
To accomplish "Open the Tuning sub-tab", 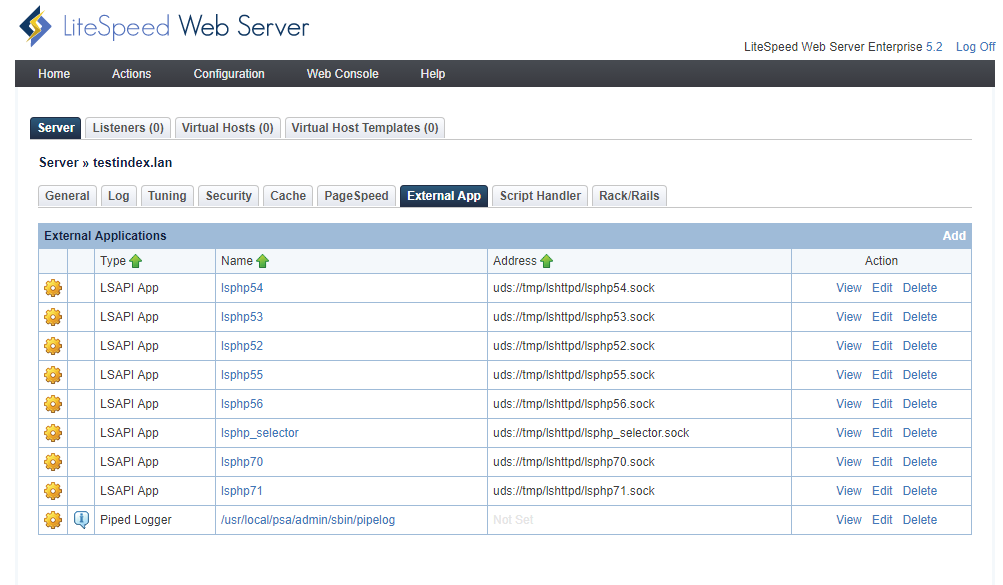I will point(167,196).
